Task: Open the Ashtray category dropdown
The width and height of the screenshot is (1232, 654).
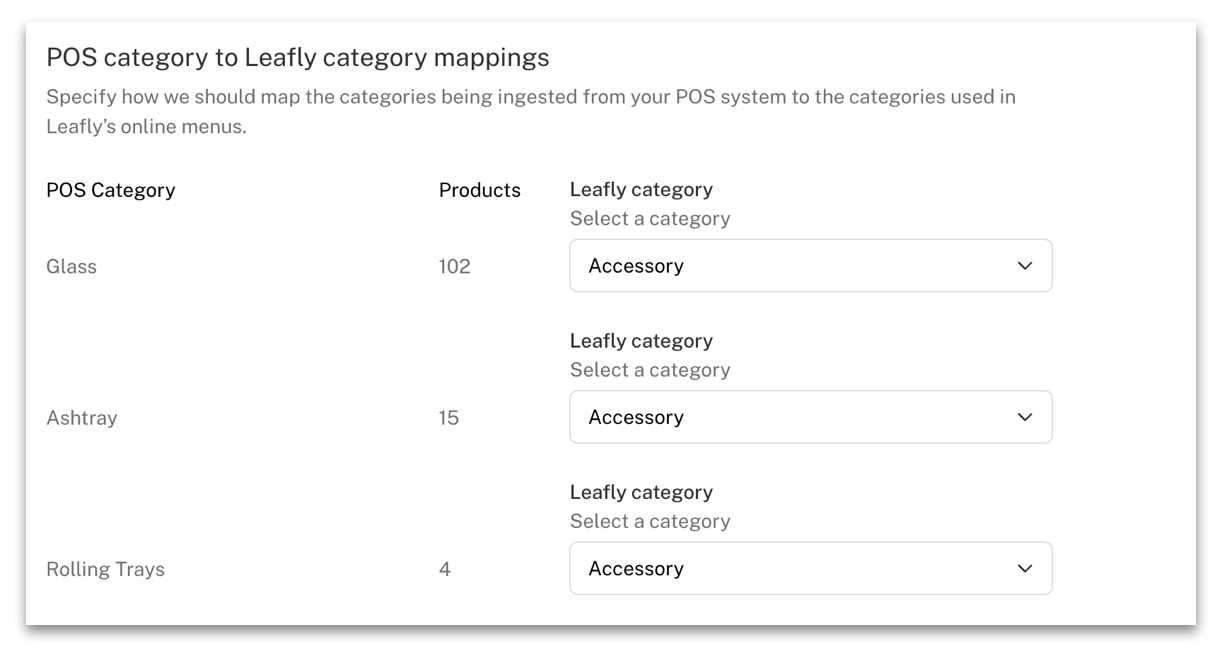Action: pyautogui.click(x=810, y=417)
